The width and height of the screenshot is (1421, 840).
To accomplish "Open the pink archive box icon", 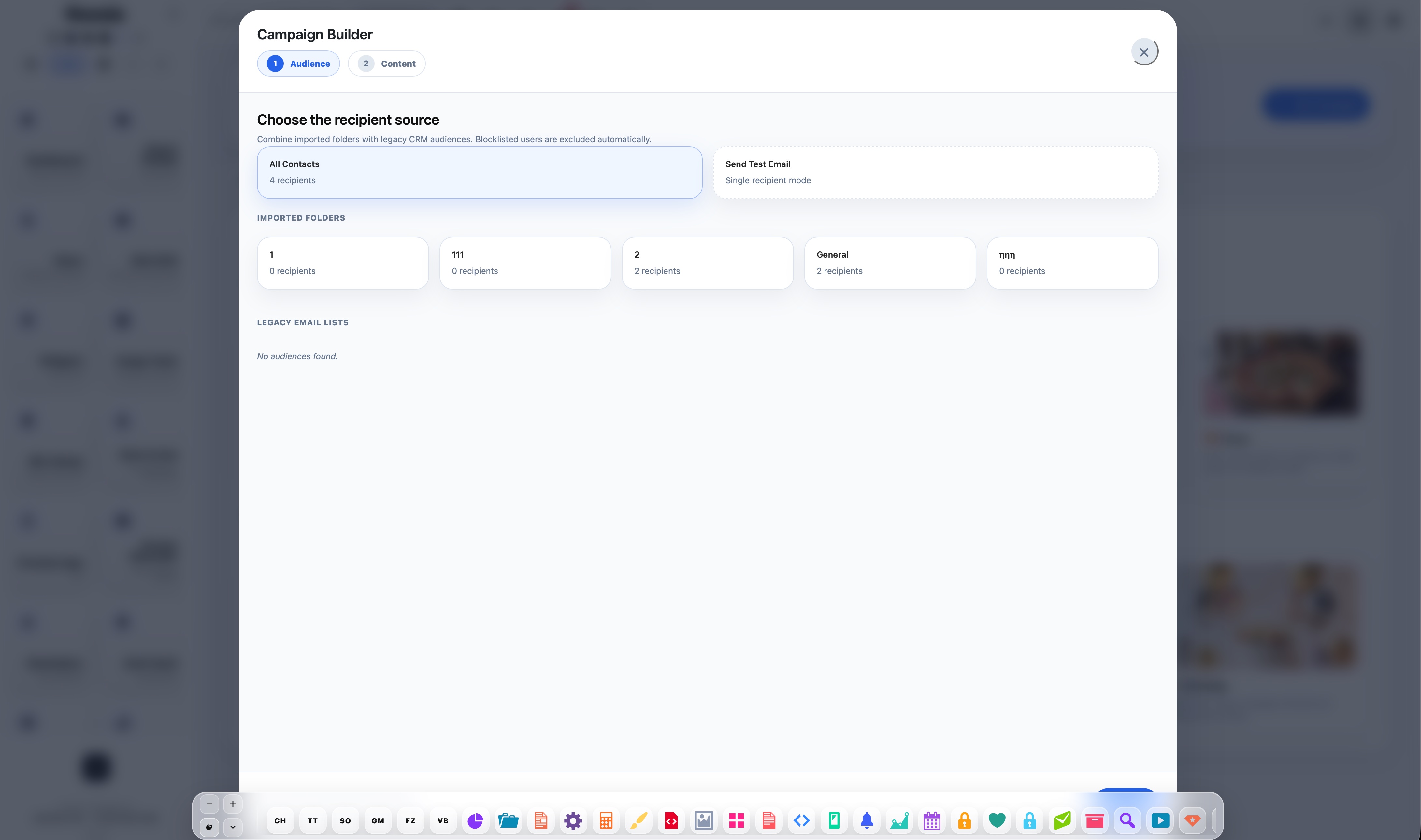I will click(1095, 820).
